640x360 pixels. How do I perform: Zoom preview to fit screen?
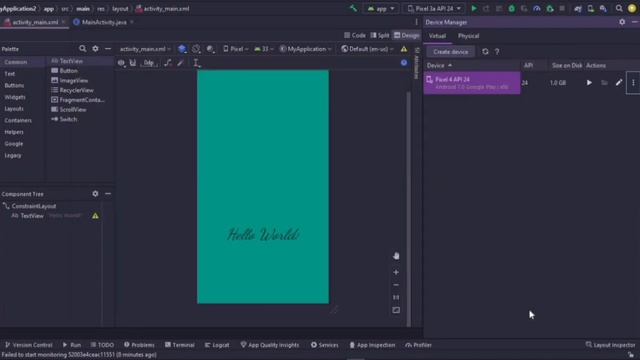[x=396, y=310]
